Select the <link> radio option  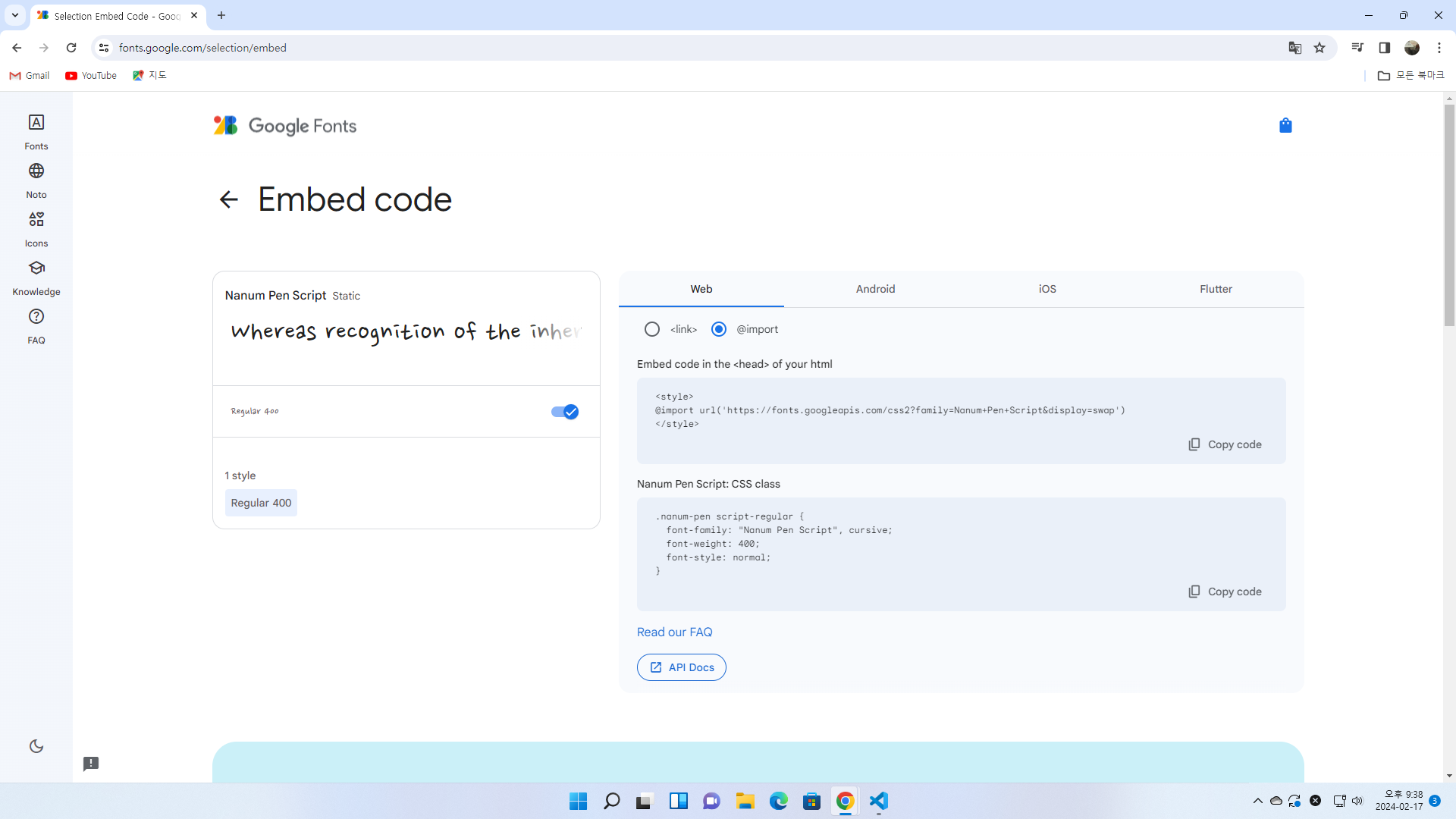point(652,329)
